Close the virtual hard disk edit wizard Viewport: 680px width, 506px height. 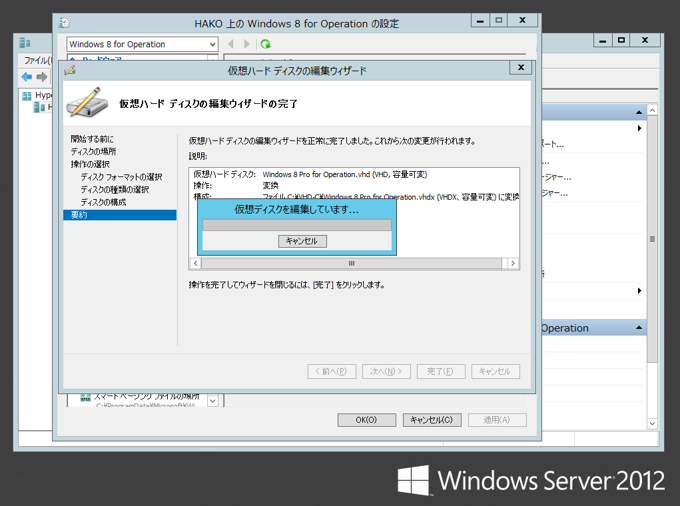pyautogui.click(x=521, y=67)
